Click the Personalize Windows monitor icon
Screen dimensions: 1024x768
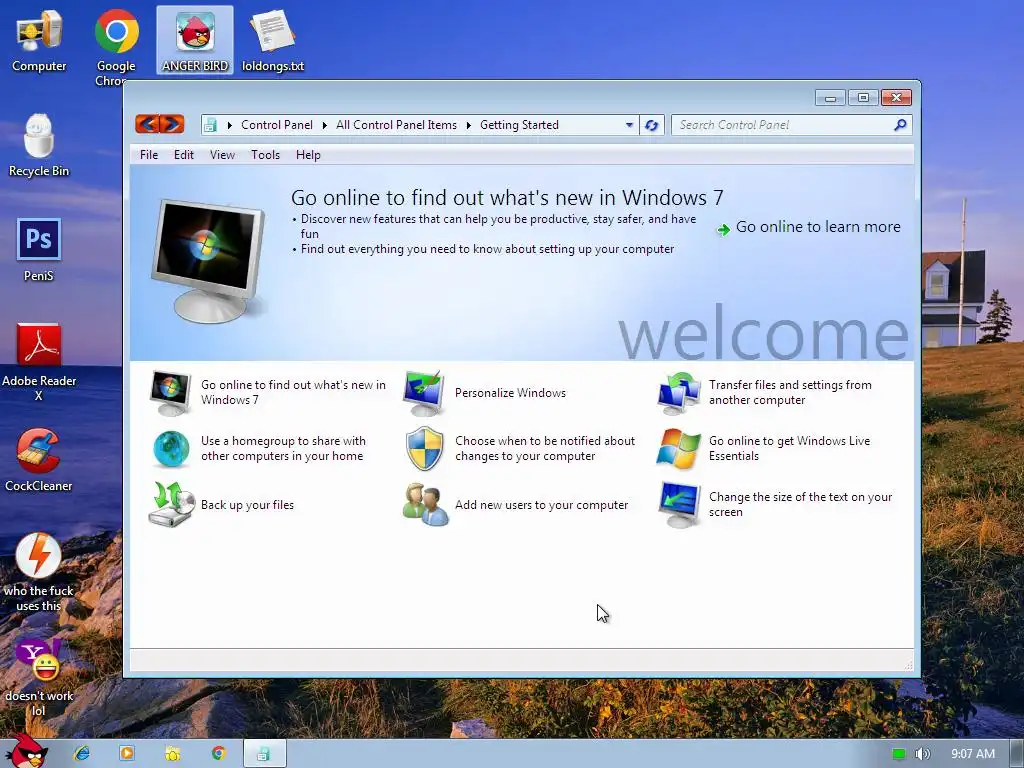[424, 392]
